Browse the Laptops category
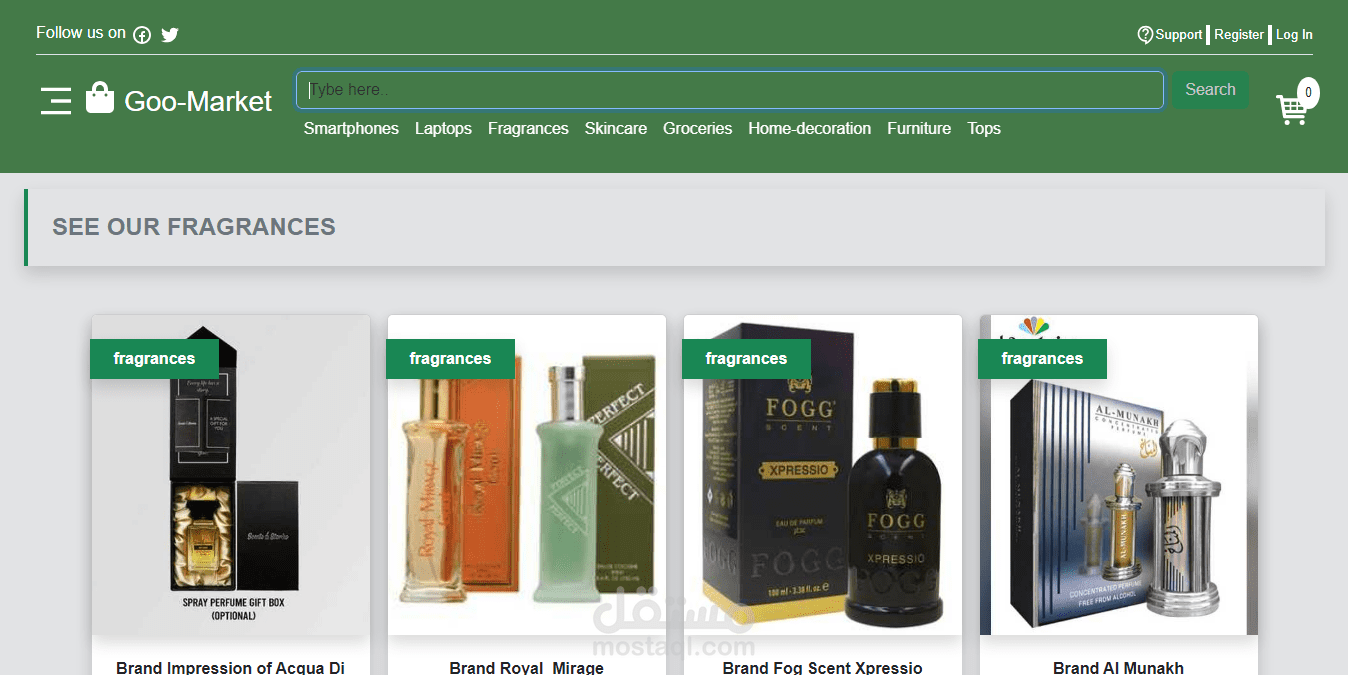Image resolution: width=1348 pixels, height=675 pixels. click(443, 128)
